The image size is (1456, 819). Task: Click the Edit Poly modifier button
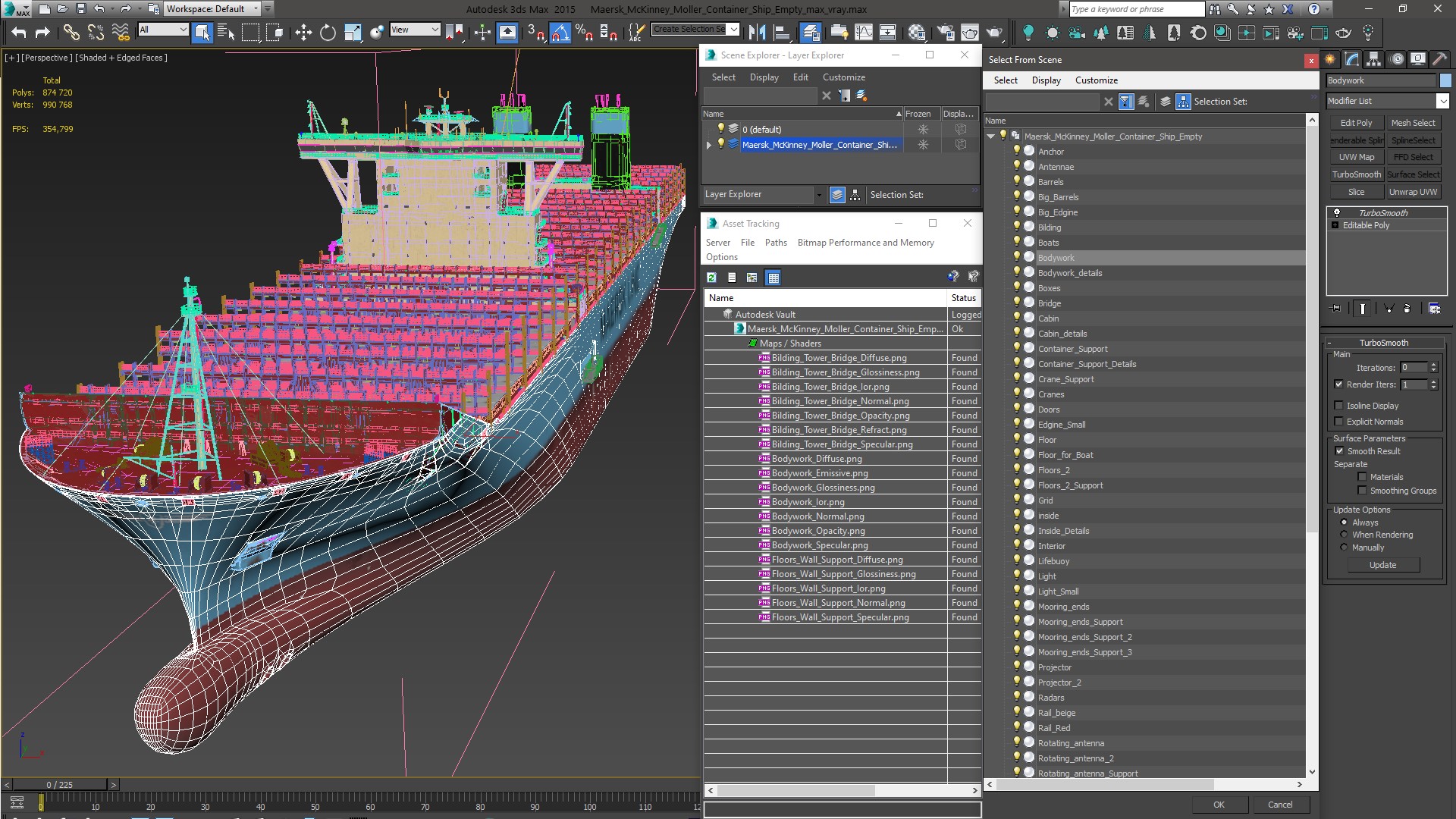tap(1356, 123)
